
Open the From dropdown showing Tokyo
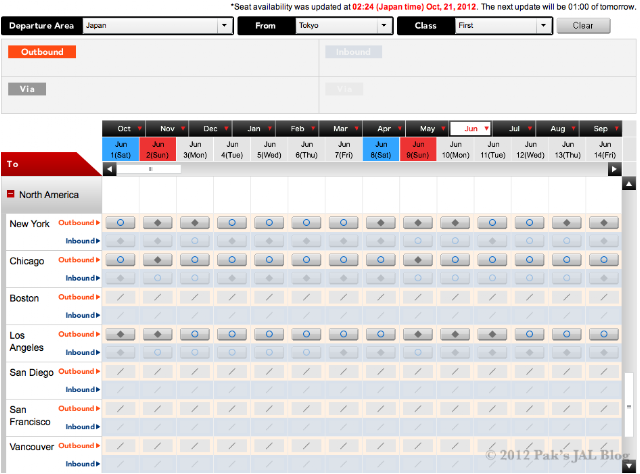(x=343, y=26)
